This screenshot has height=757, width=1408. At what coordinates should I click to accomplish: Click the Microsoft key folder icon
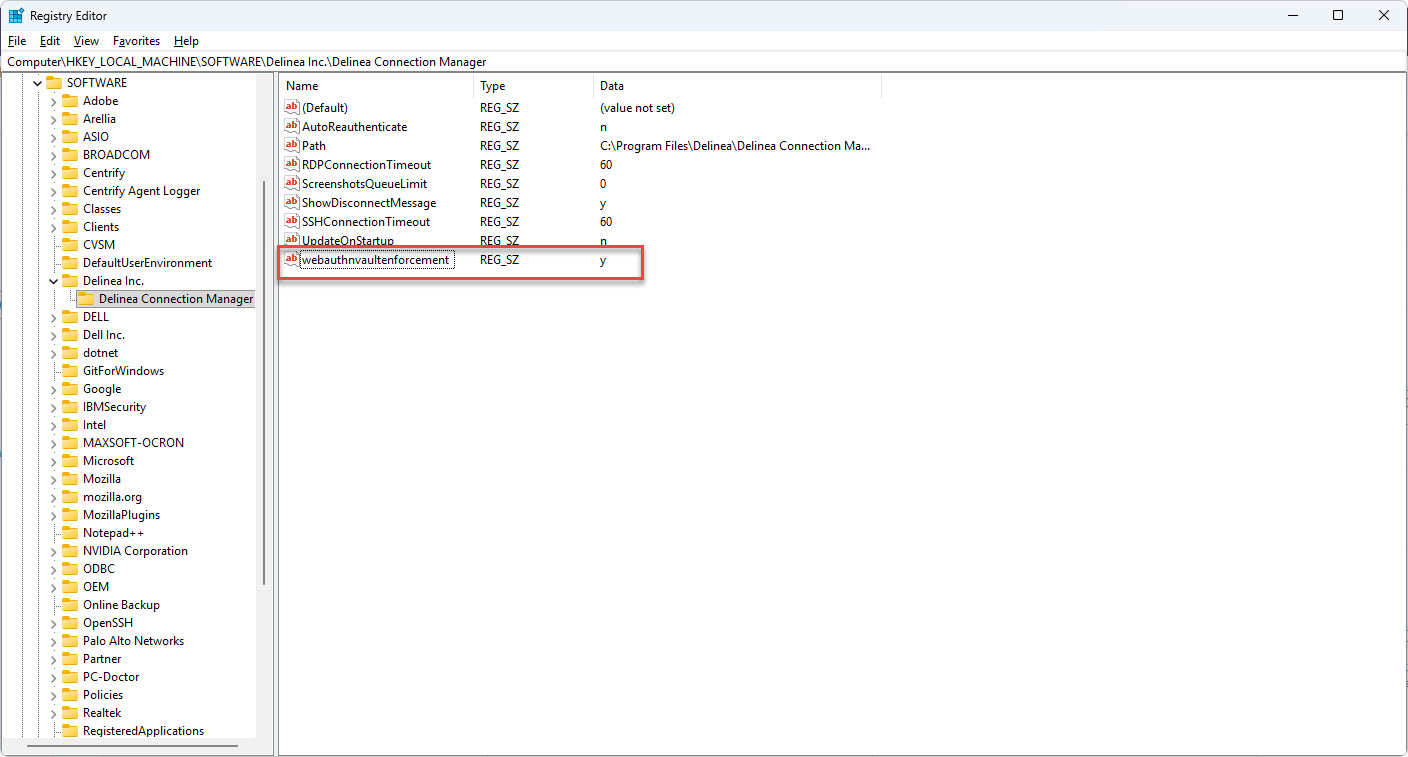tap(69, 461)
